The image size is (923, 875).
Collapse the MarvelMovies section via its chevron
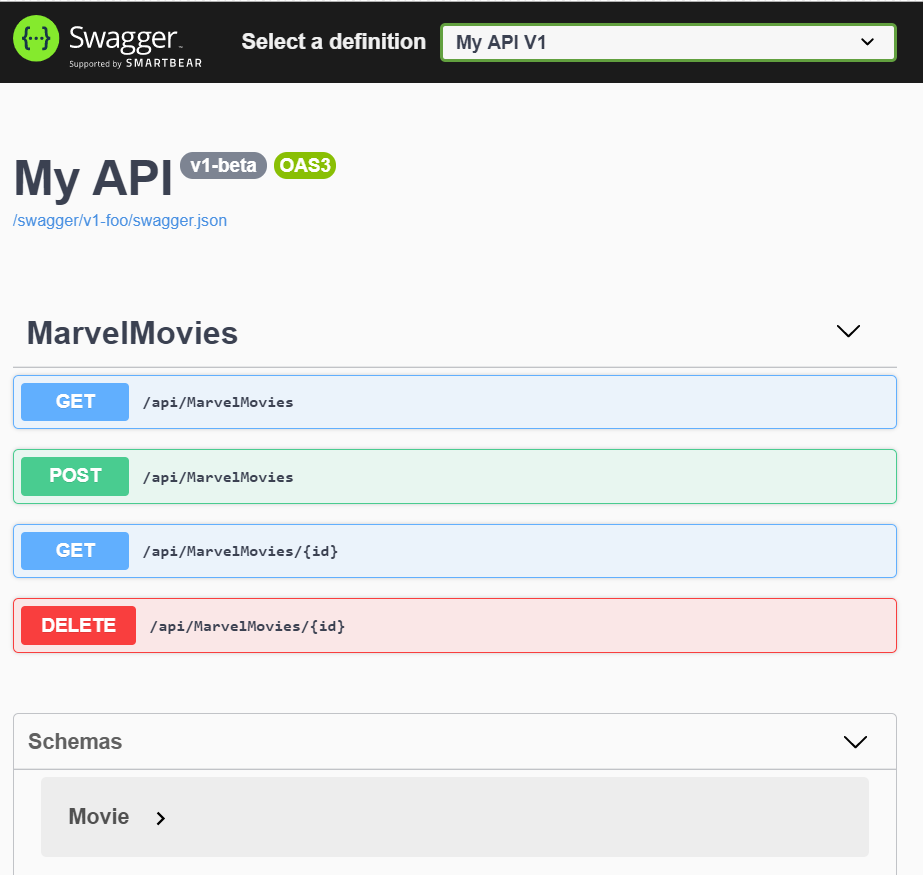coord(848,330)
